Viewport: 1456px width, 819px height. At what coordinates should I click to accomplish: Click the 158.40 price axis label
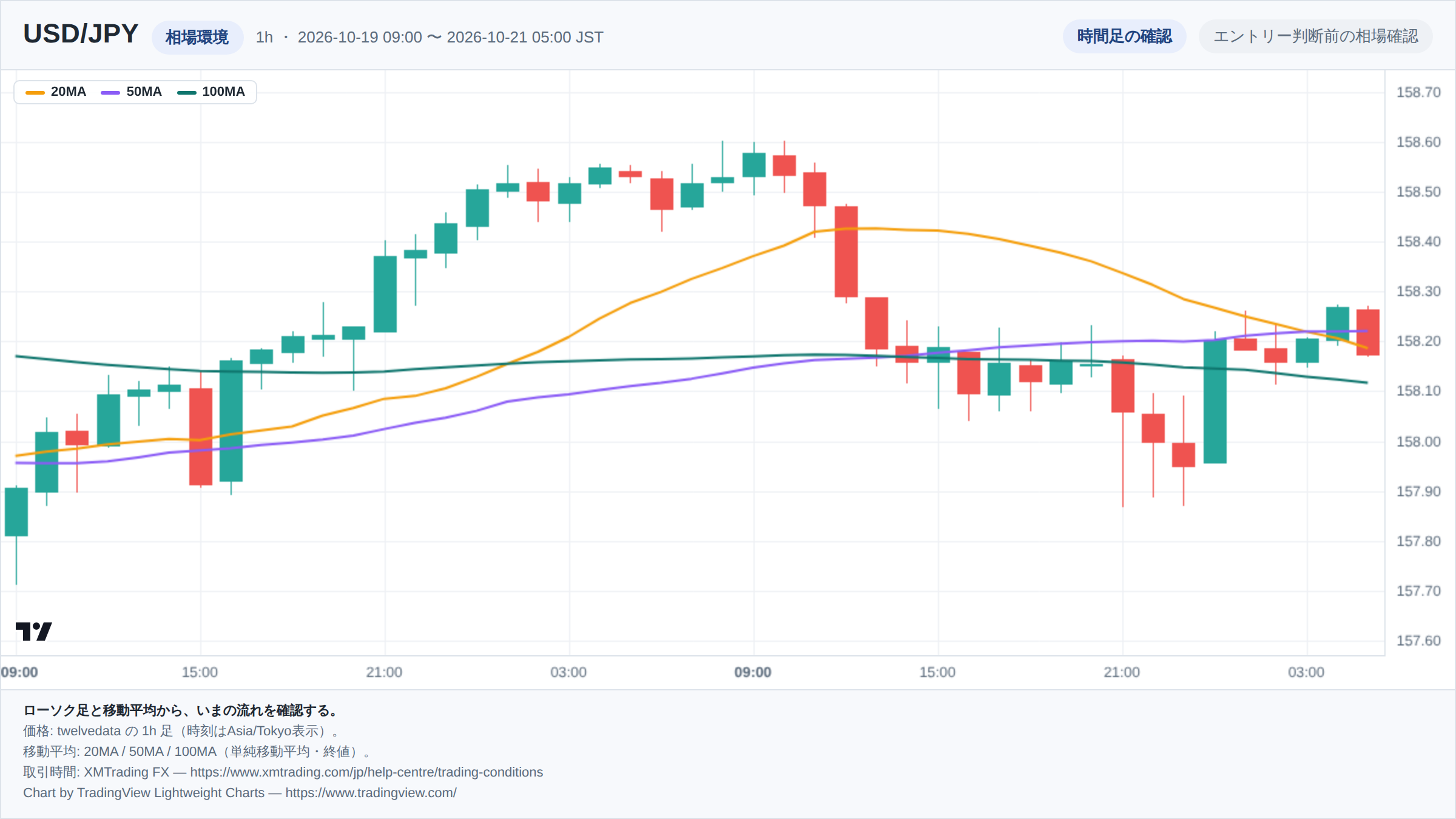[x=1418, y=241]
